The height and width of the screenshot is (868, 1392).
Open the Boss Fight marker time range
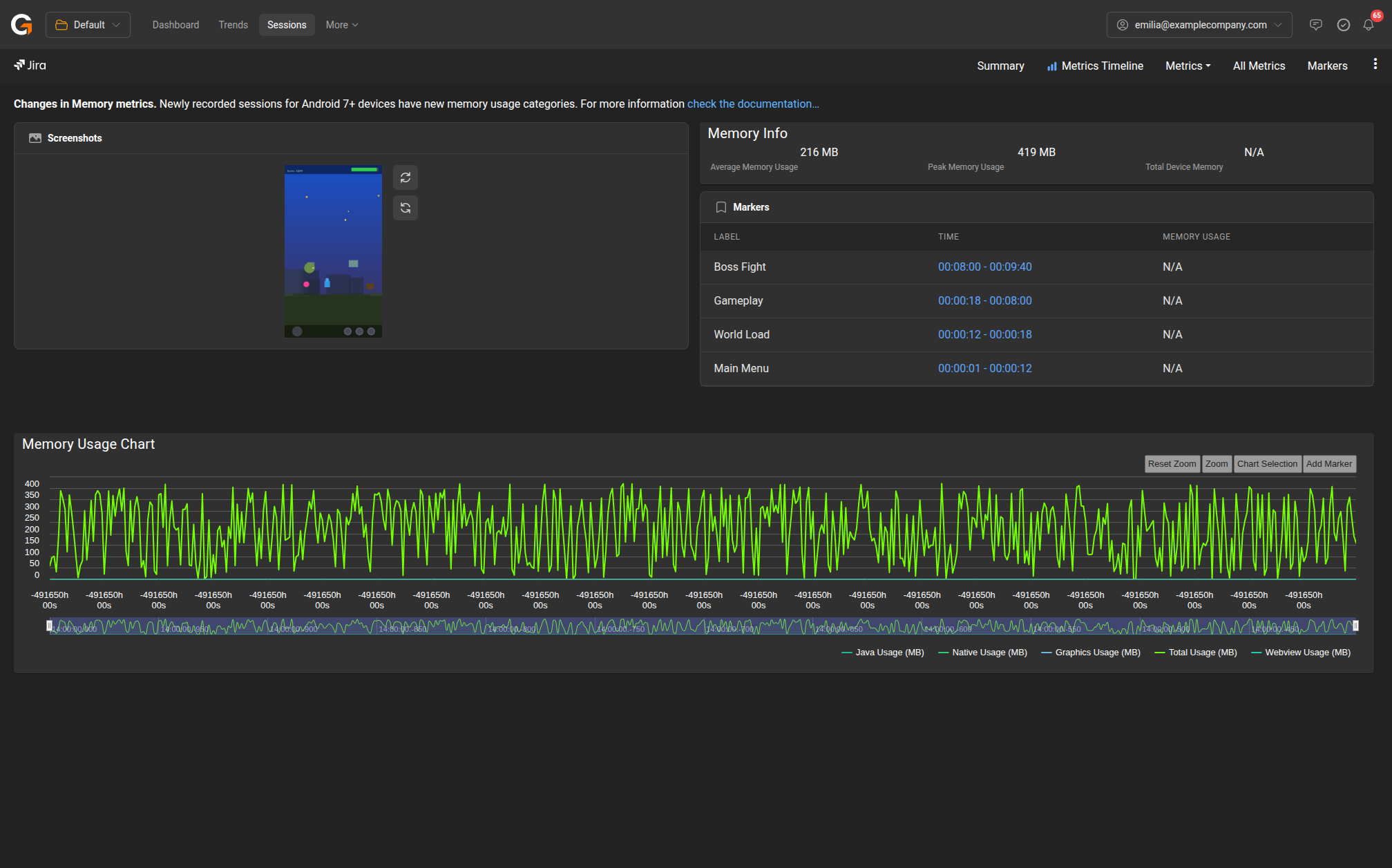click(984, 267)
